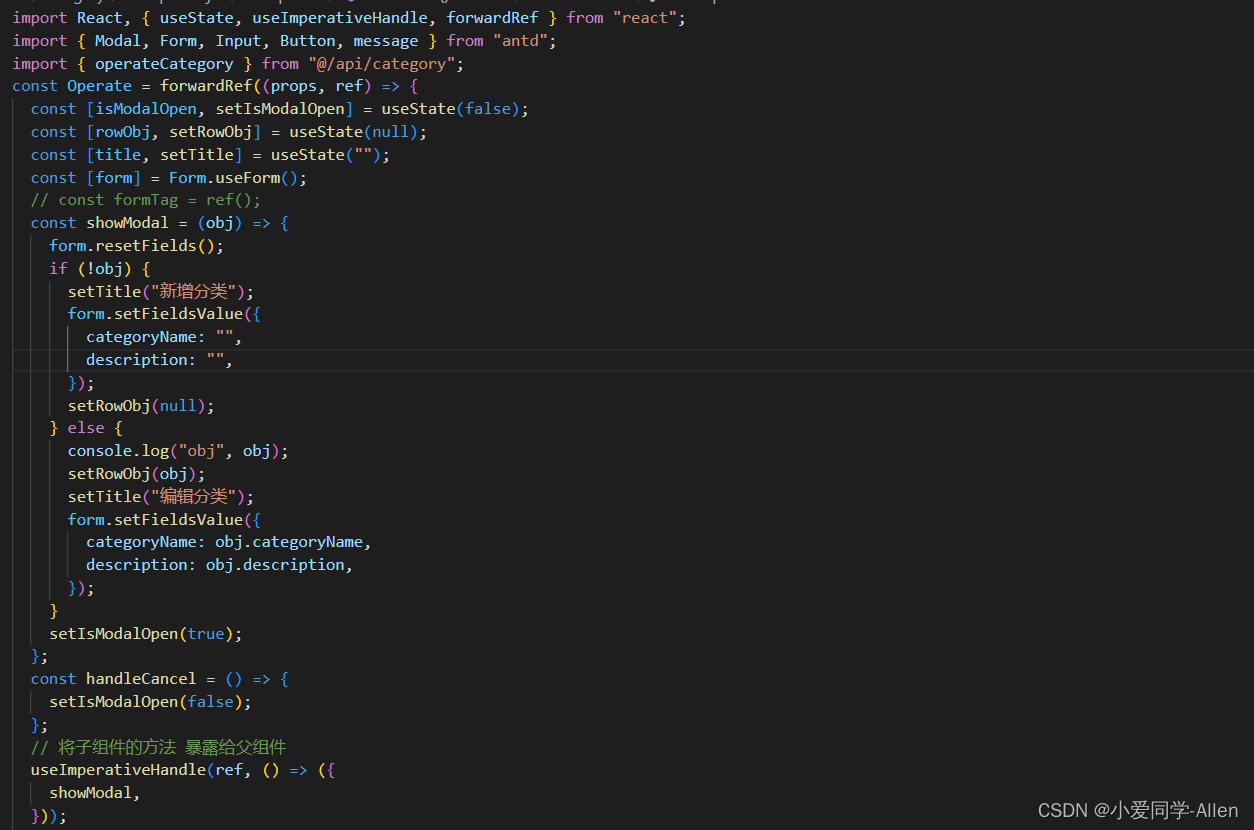Click the else keyword

tap(86, 428)
